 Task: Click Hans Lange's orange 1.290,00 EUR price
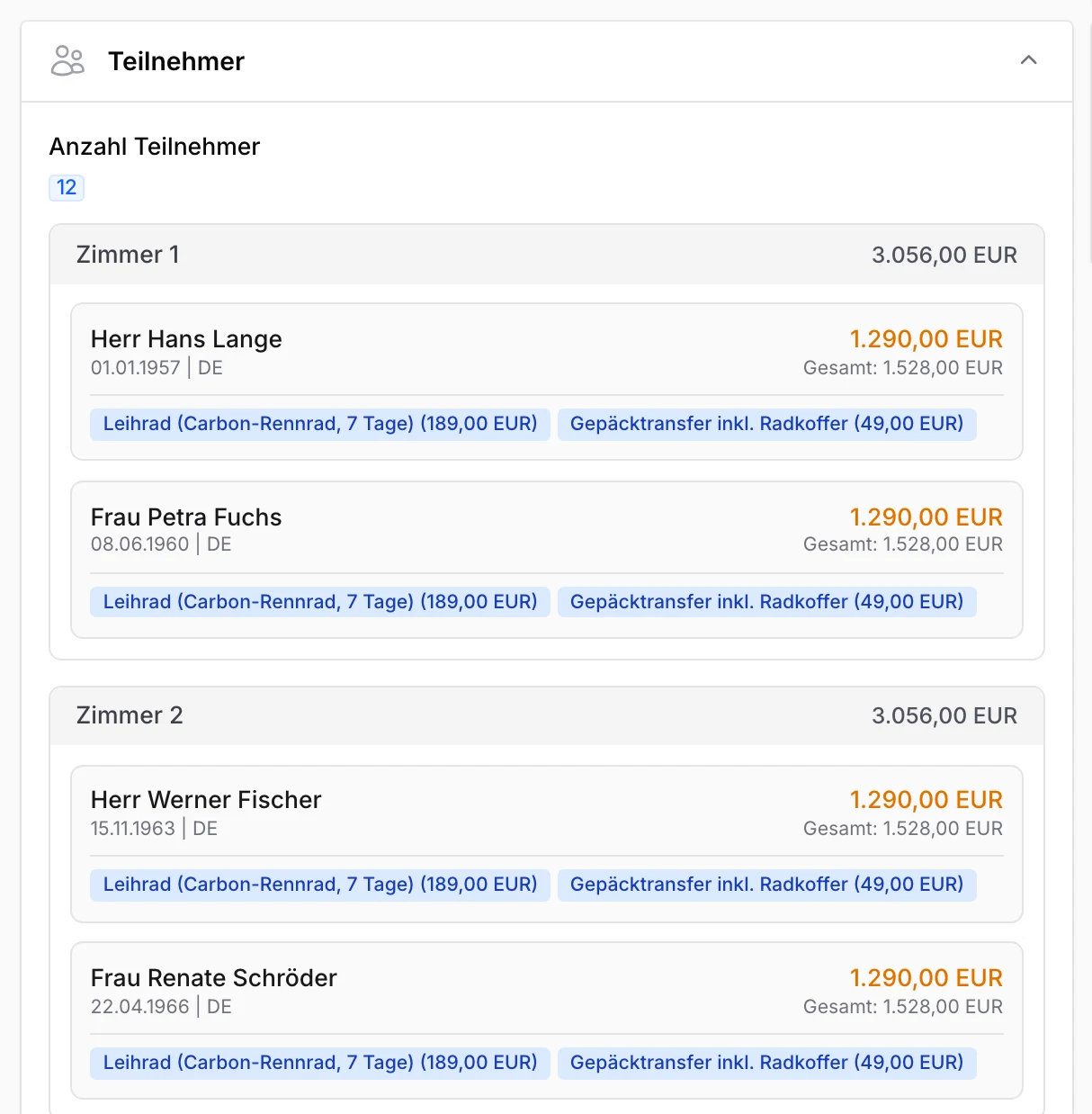926,339
